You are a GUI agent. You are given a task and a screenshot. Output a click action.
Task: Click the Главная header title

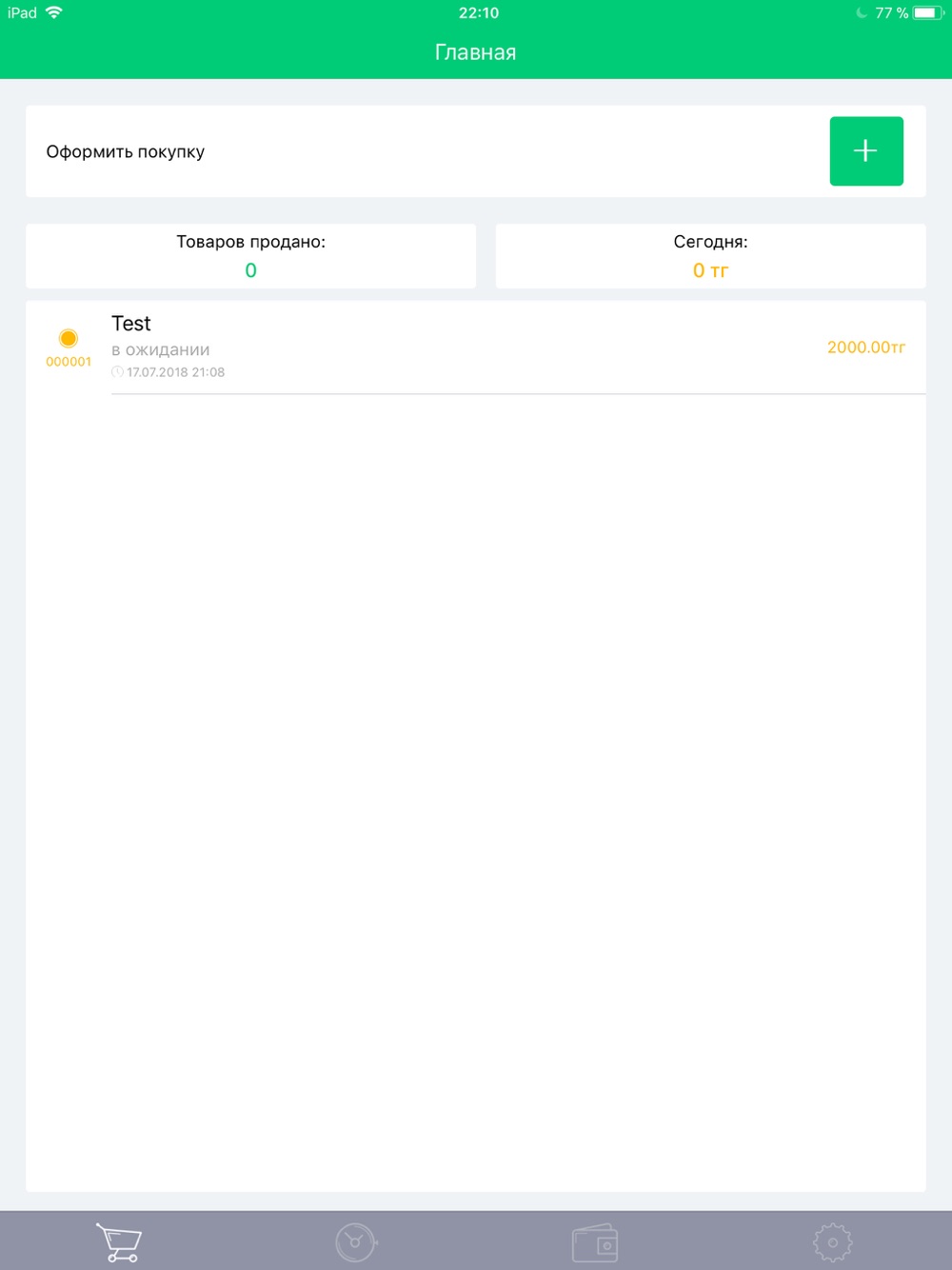tap(476, 52)
